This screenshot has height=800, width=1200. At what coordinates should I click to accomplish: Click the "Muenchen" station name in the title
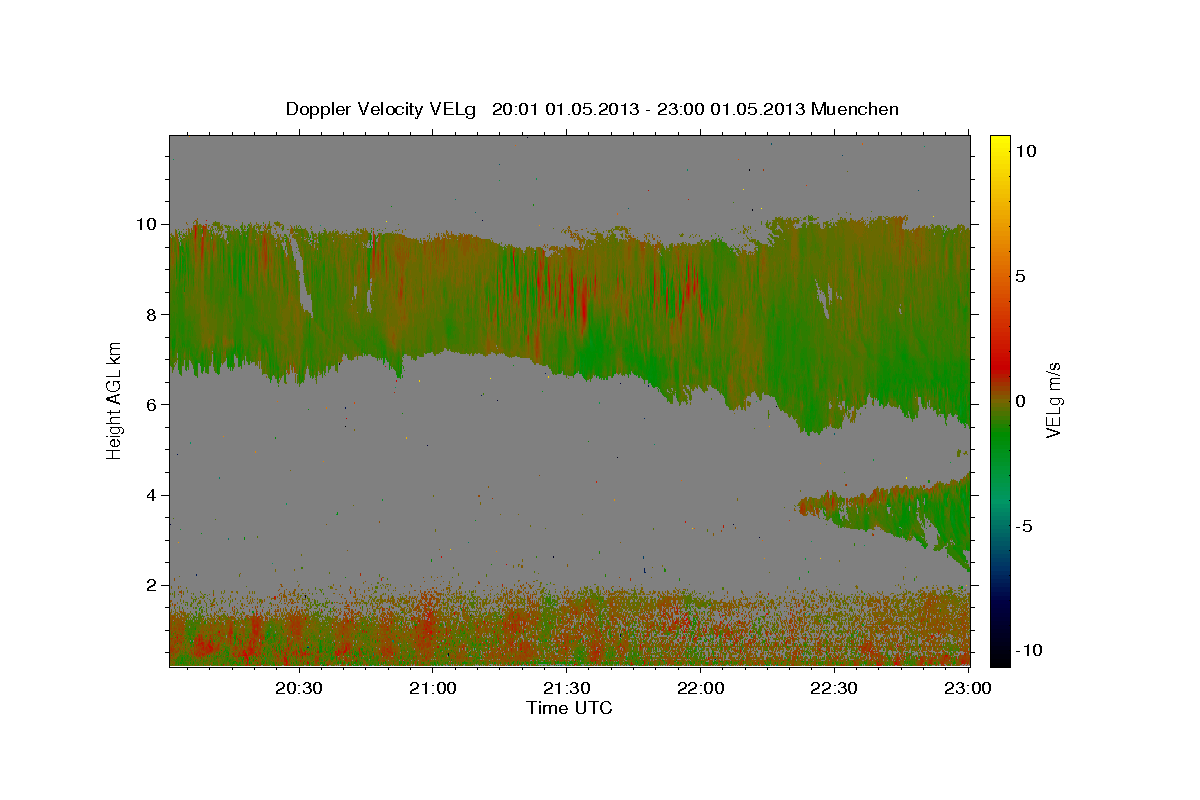click(x=856, y=109)
